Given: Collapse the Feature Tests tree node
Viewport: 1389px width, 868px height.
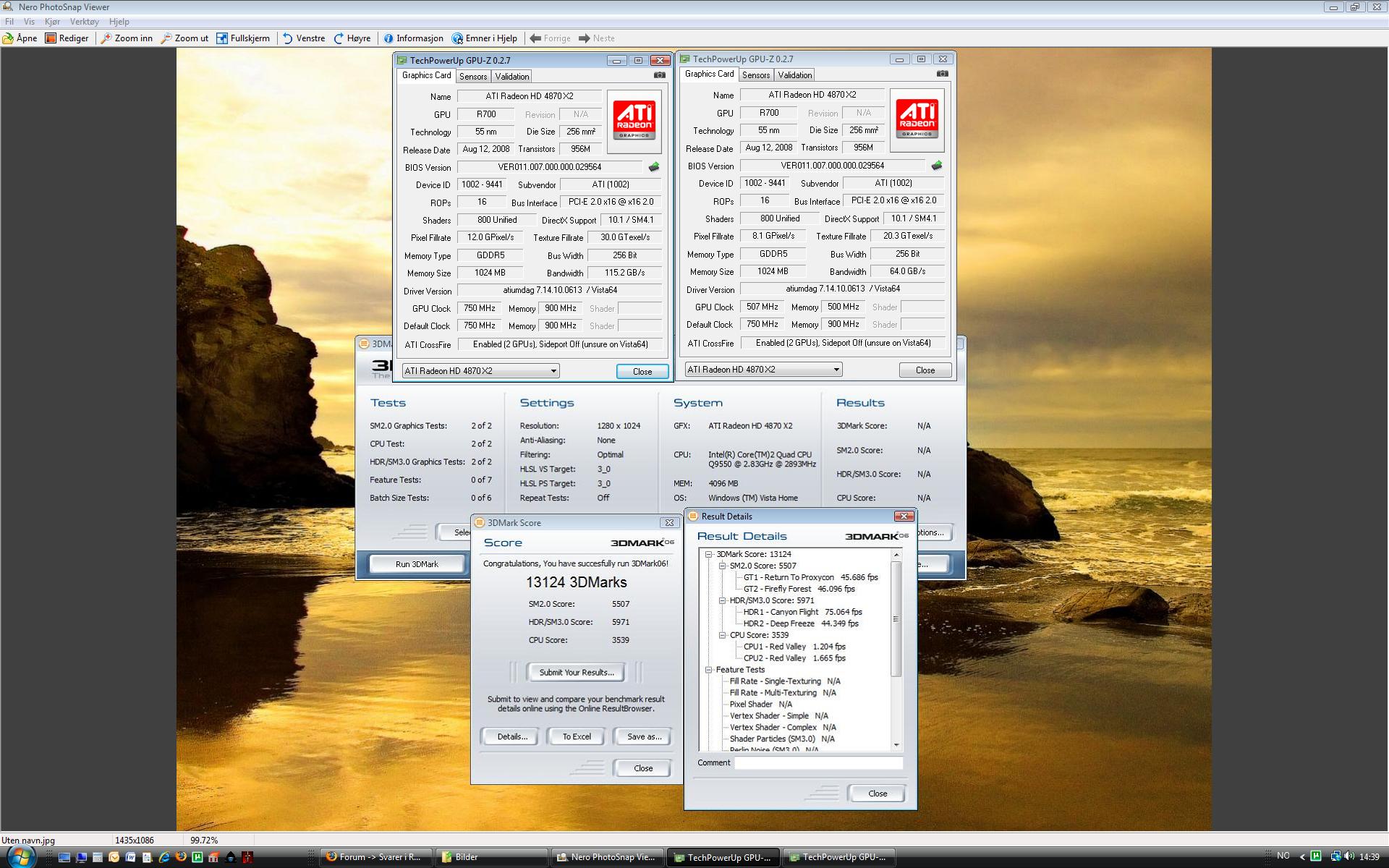Looking at the screenshot, I should point(709,670).
